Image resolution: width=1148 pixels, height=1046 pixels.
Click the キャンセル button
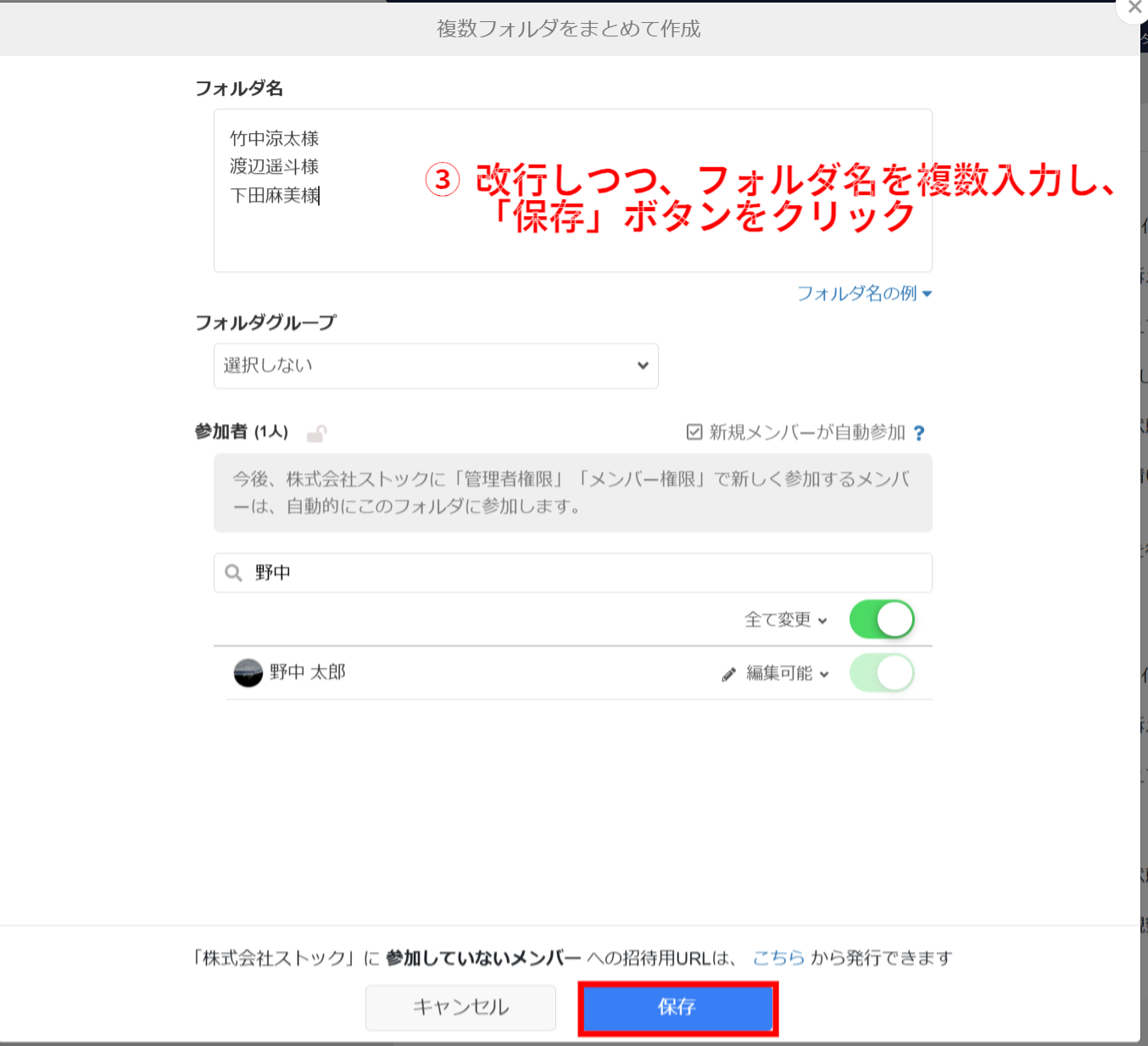coord(460,1008)
